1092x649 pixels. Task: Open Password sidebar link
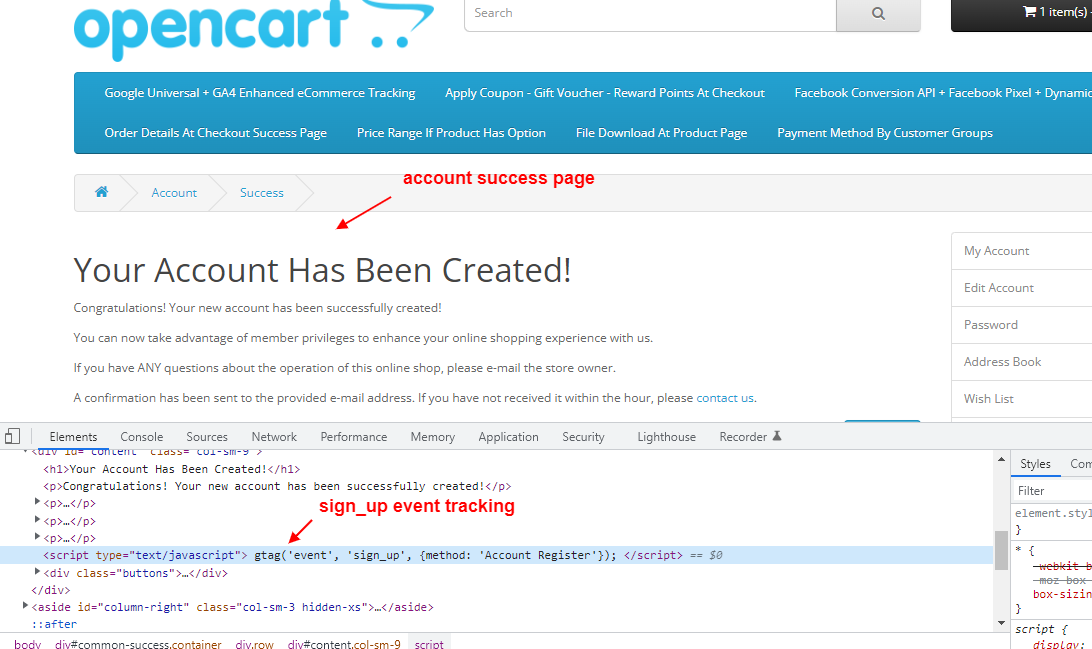1022,324
